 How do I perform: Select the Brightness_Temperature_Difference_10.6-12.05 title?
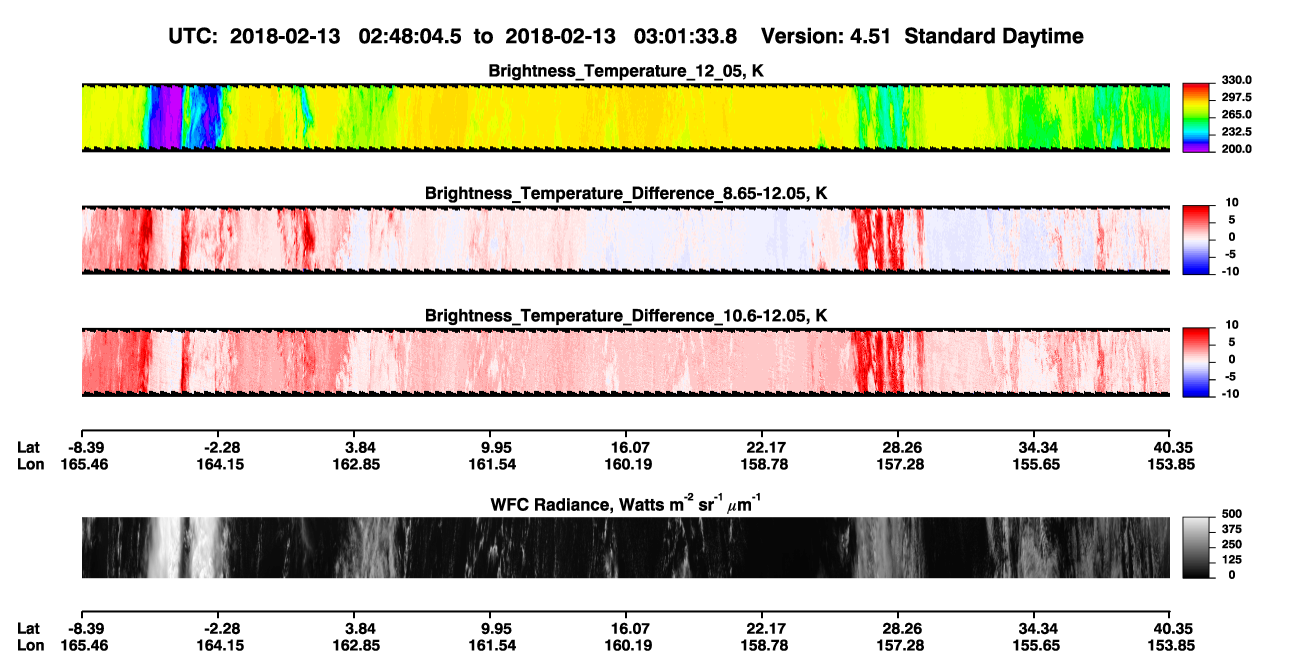pos(626,316)
